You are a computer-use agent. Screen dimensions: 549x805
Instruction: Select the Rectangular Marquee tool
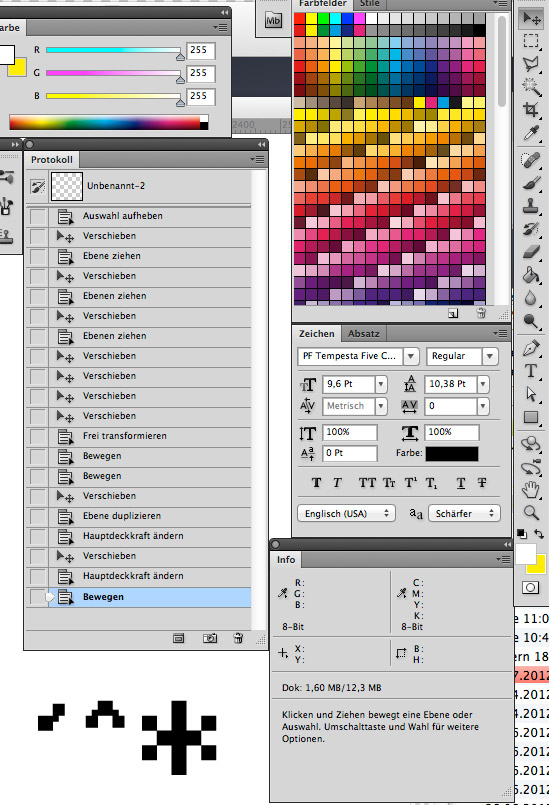531,41
